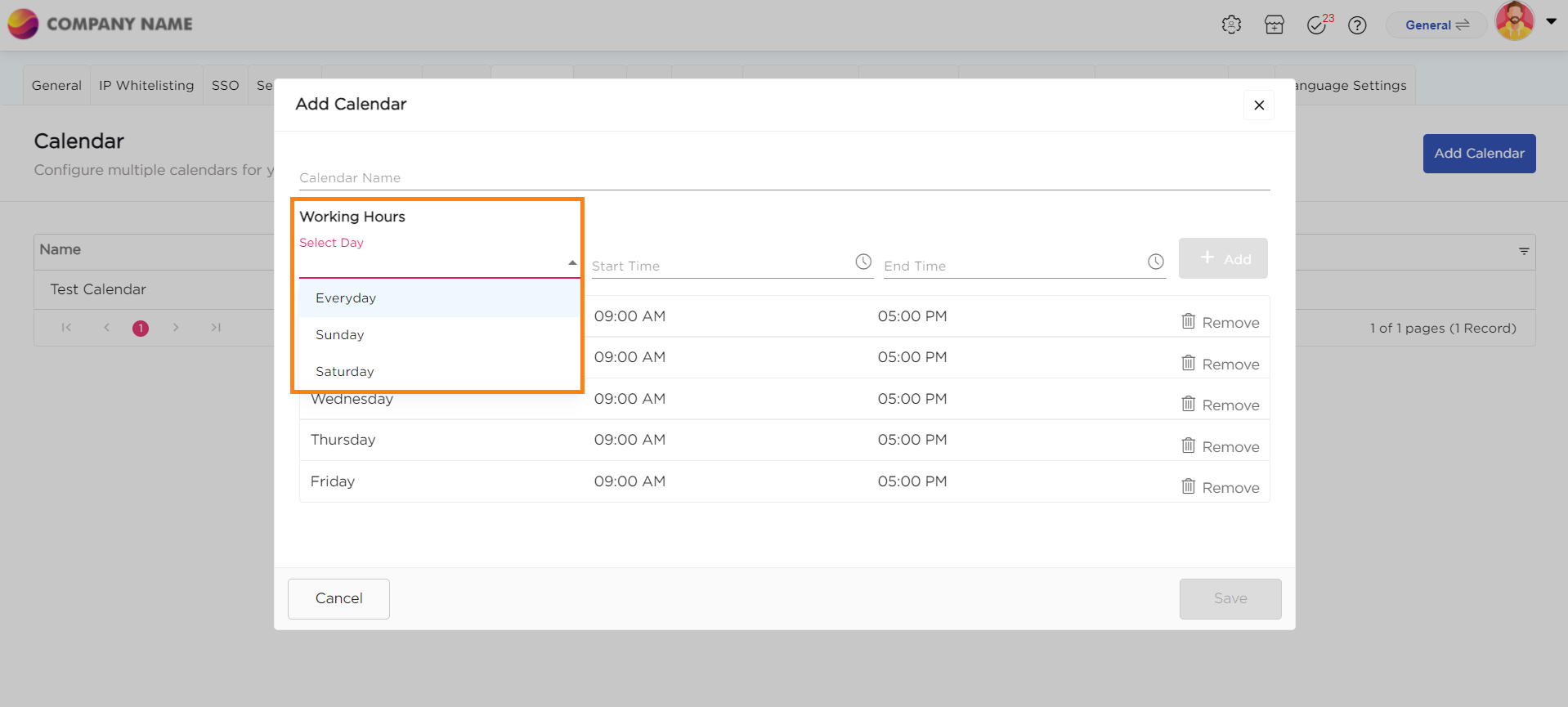1568x707 pixels.
Task: Focus the Calendar Name input field
Action: [783, 178]
